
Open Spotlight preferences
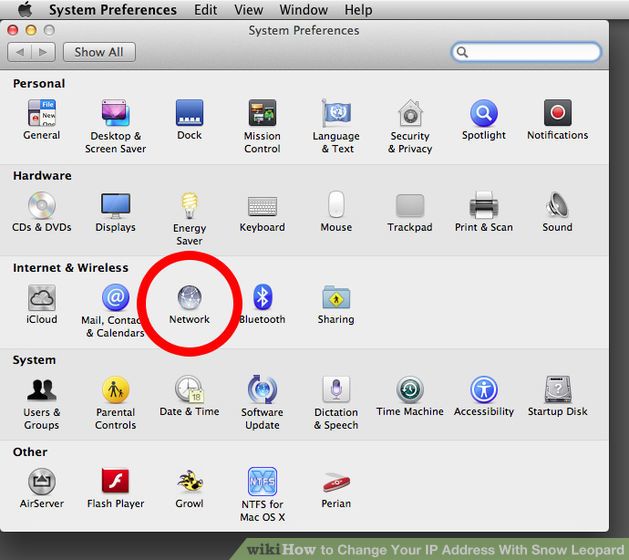coord(484,120)
